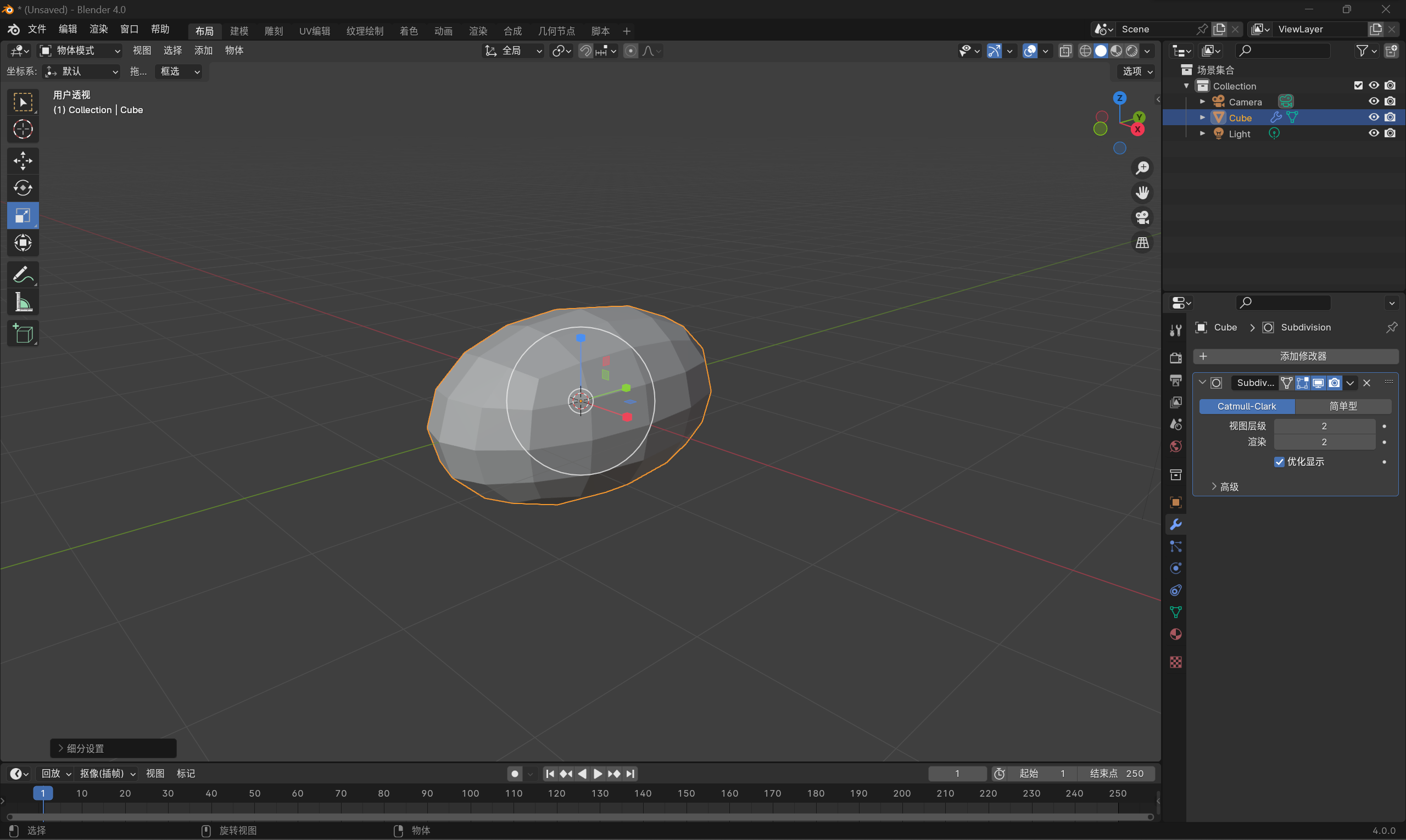Hide the Light object in outliner
The width and height of the screenshot is (1406, 840).
(x=1374, y=133)
